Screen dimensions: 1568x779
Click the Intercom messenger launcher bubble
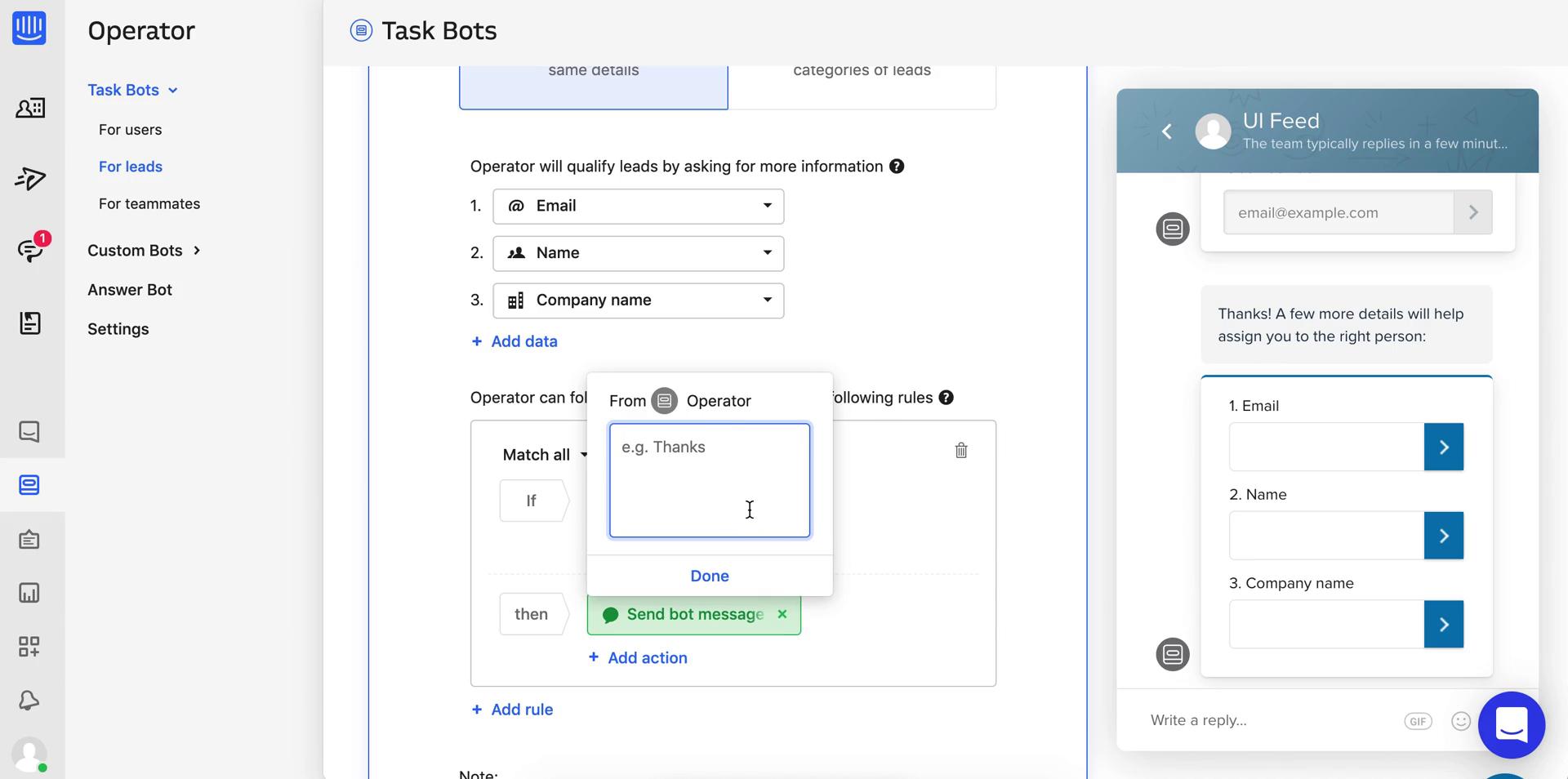coord(1512,724)
